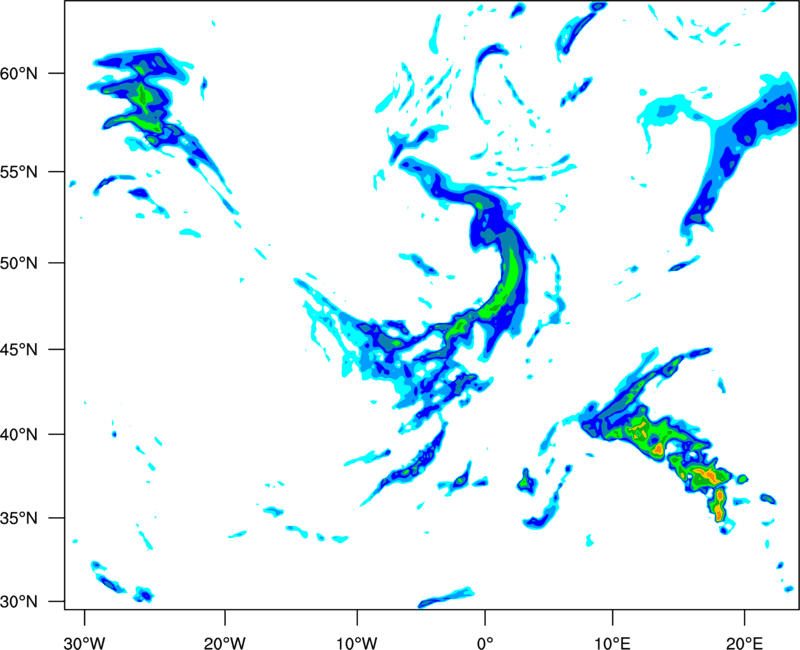This screenshot has height=650, width=800.
Task: Click the 20°W longitude label
Action: [225, 643]
